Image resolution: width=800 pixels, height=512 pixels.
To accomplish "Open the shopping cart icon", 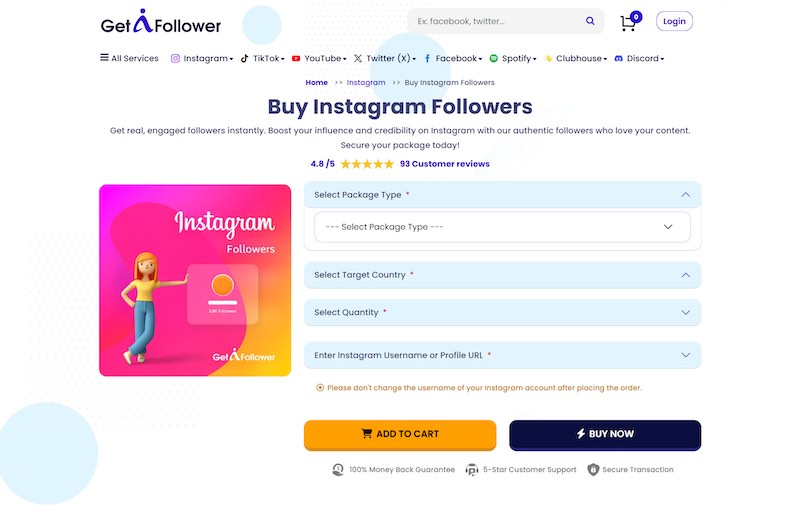I will (628, 23).
